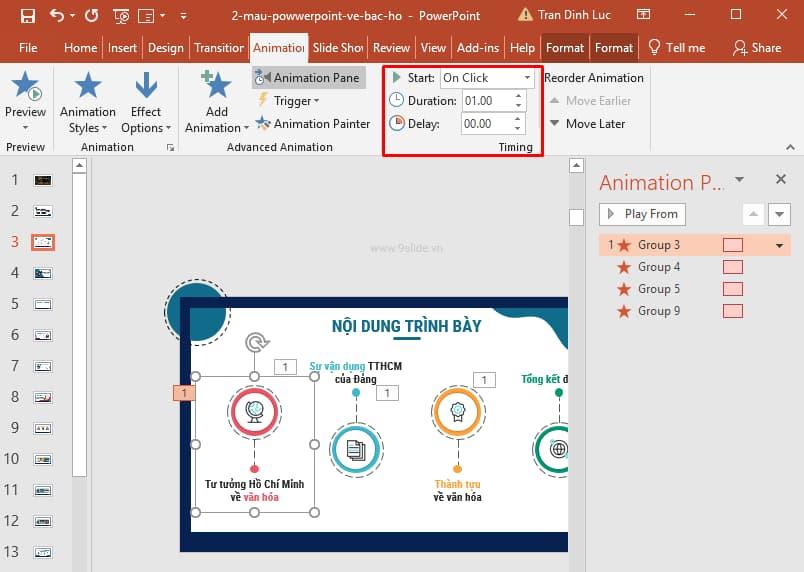The image size is (804, 572).
Task: Click the Duration value field
Action: point(487,101)
